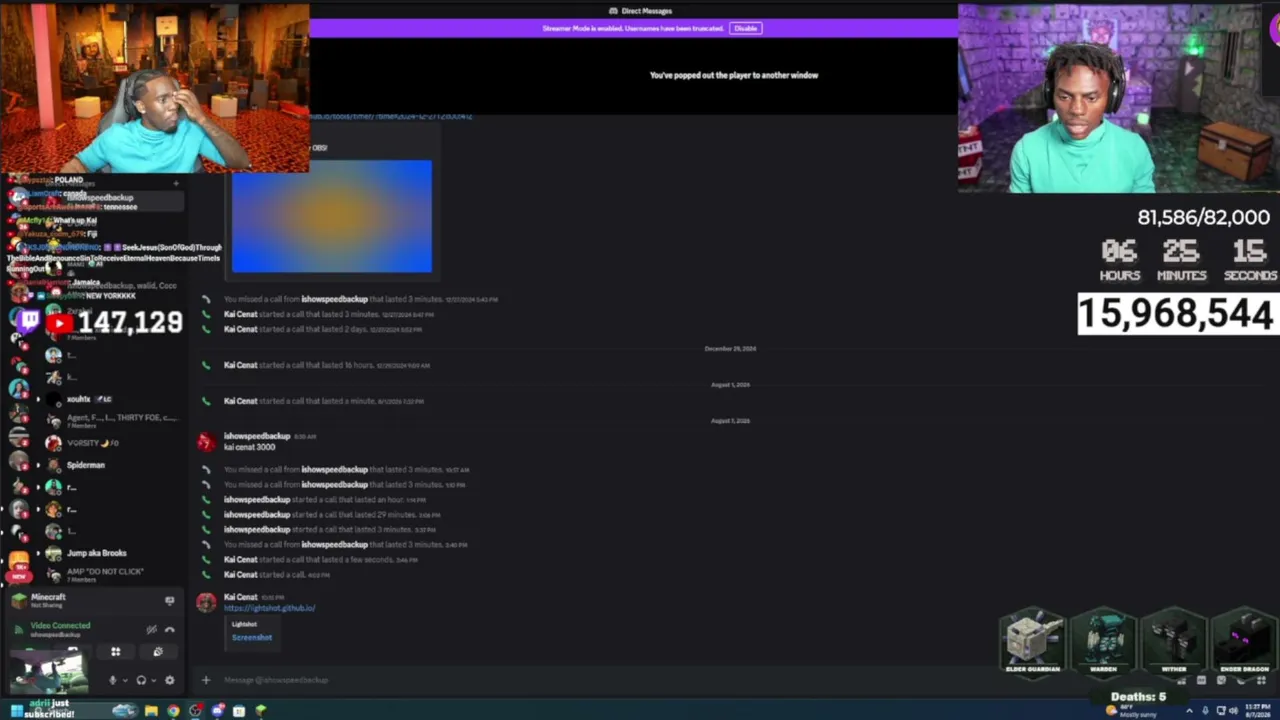The width and height of the screenshot is (1280, 720).
Task: Open activities grid button in voice panel
Action: [x=115, y=652]
